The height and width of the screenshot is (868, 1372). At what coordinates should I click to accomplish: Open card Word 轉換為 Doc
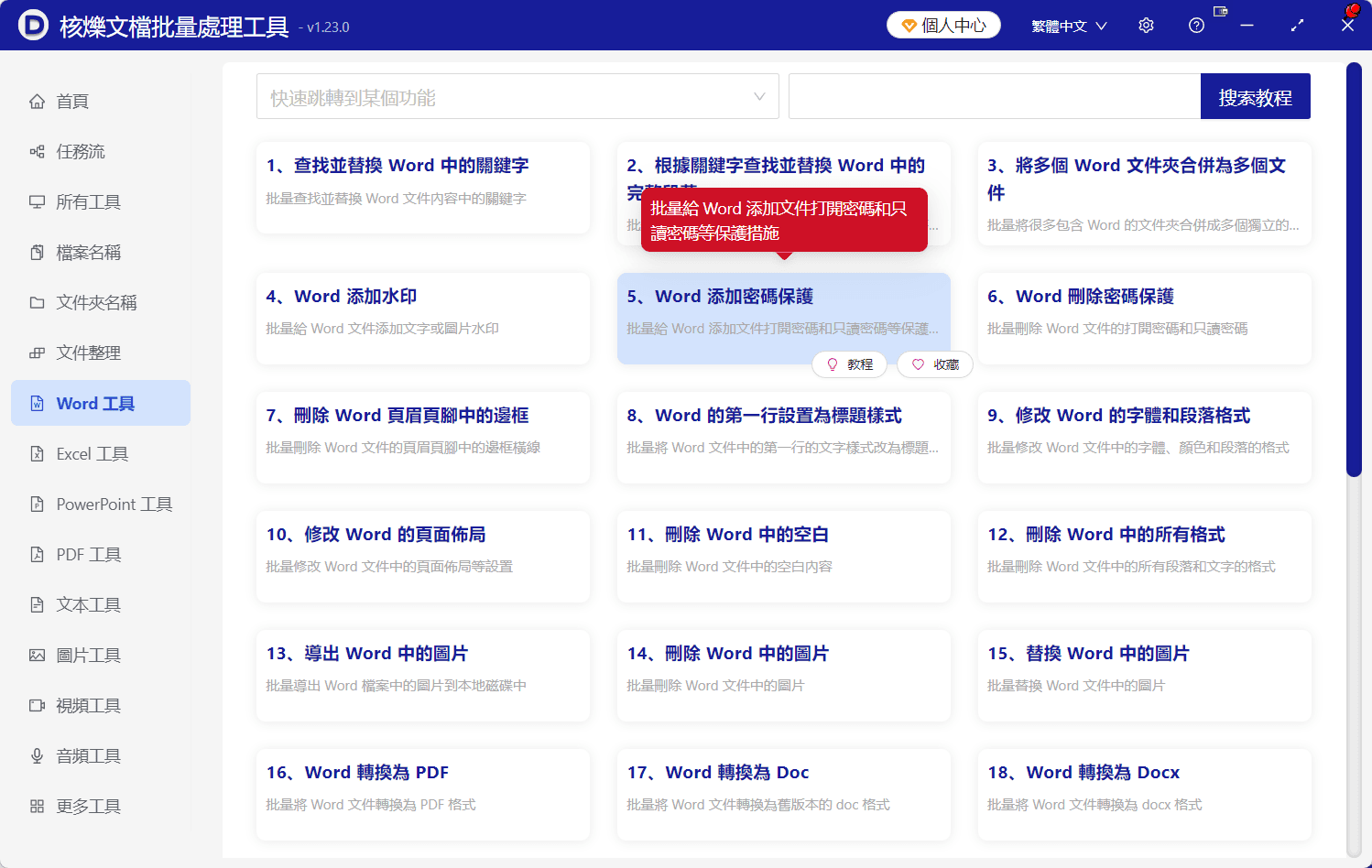(784, 795)
